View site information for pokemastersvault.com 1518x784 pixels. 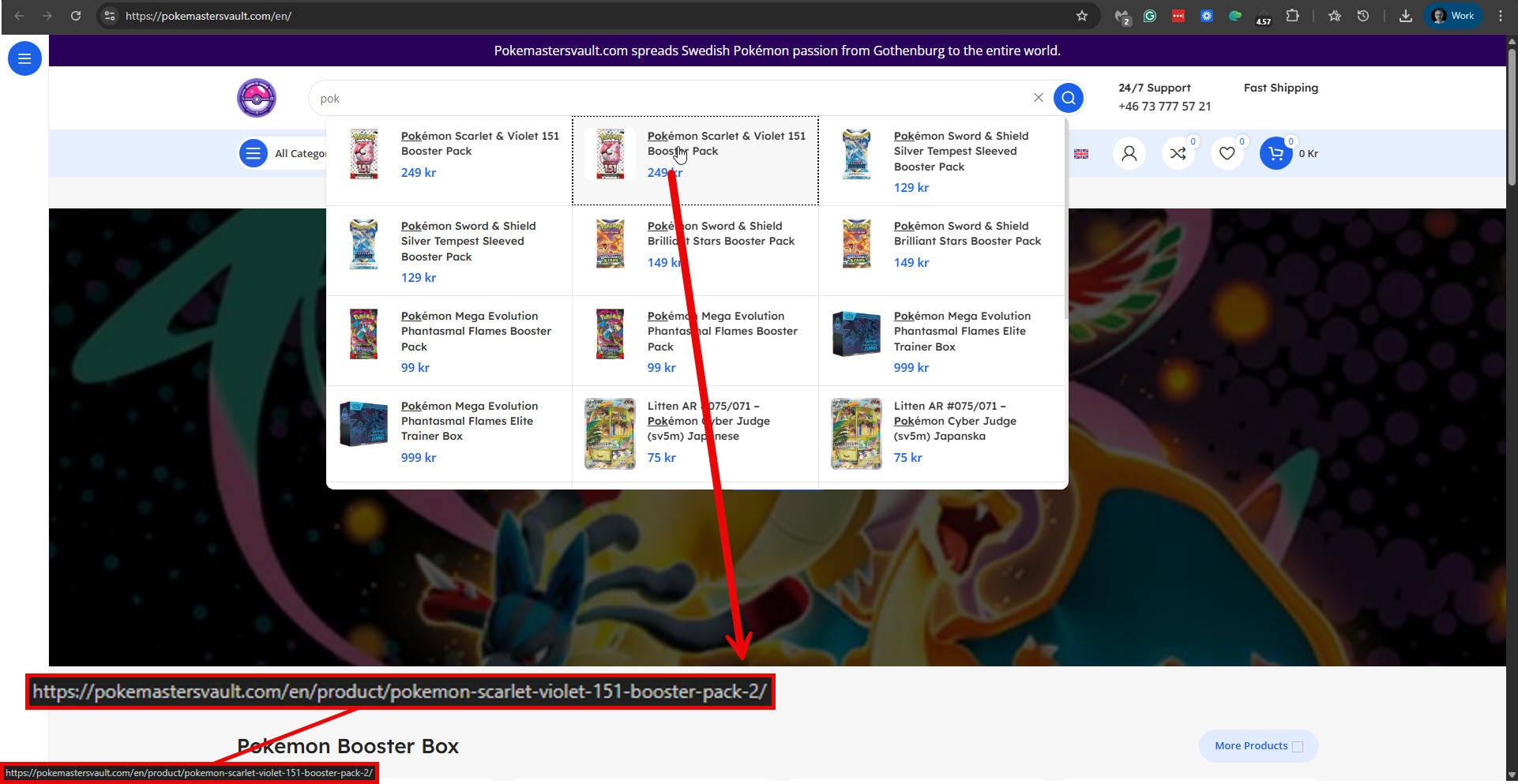[x=110, y=16]
